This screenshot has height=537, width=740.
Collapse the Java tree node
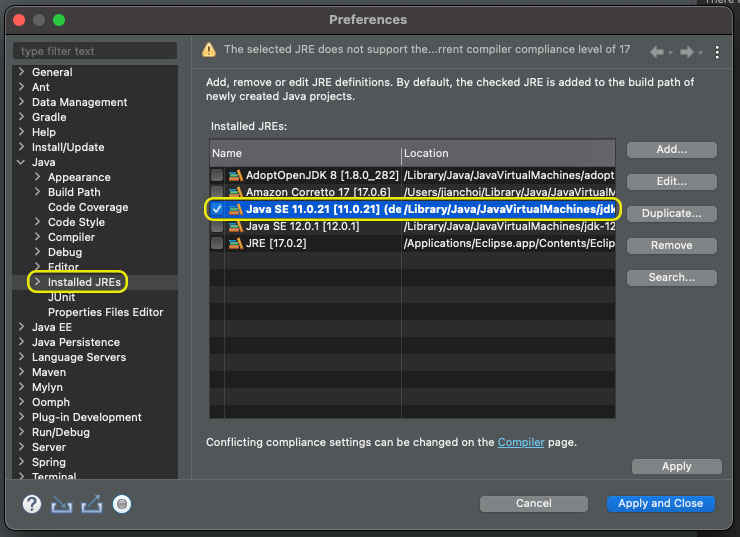(x=21, y=162)
